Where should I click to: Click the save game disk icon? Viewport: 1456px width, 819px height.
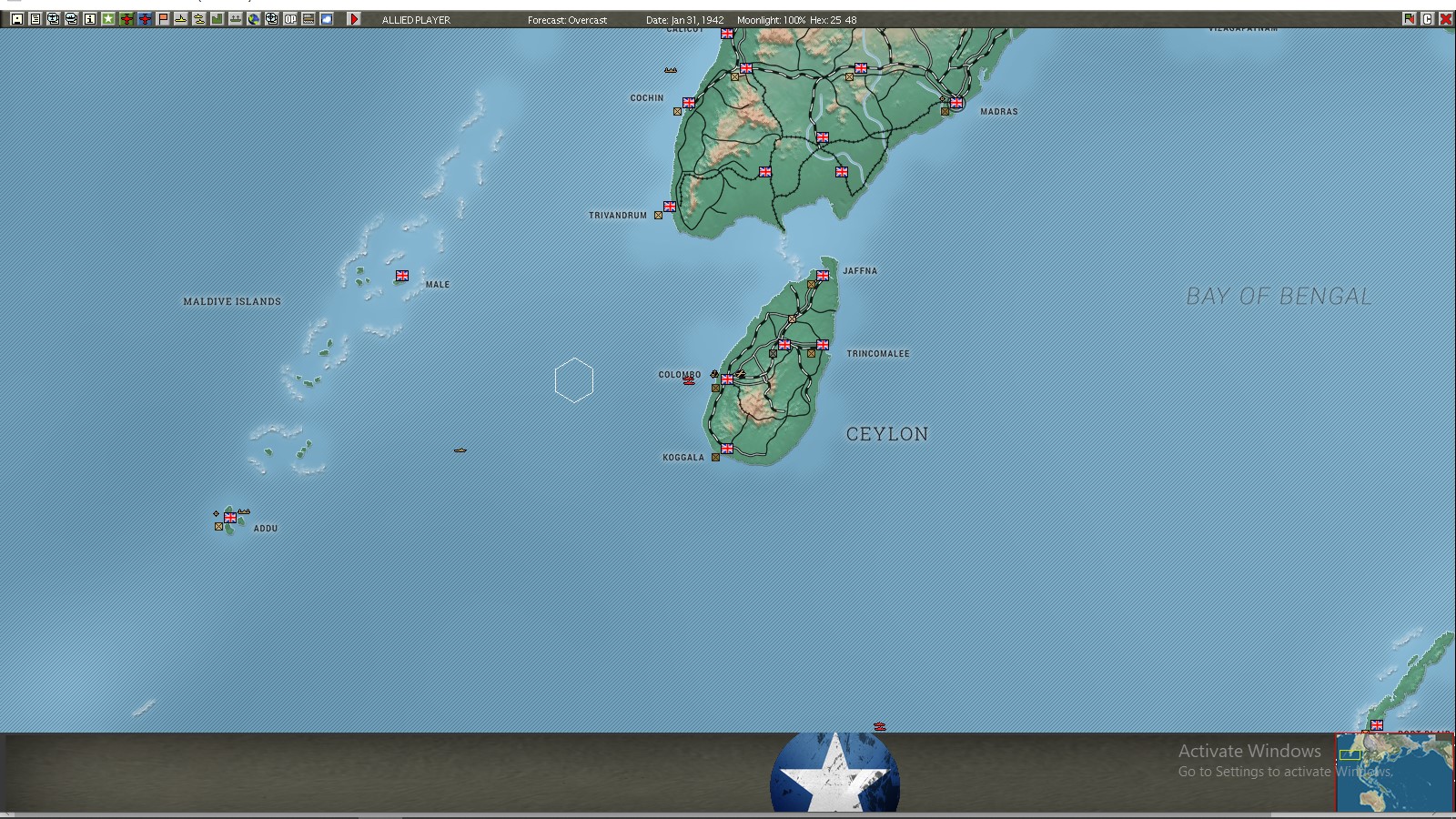pos(17,19)
